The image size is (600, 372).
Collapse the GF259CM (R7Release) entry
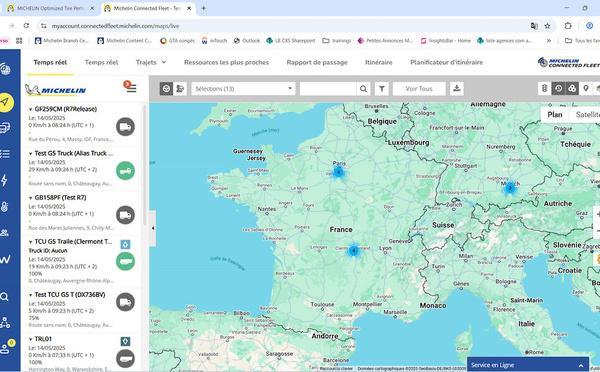[x=30, y=109]
